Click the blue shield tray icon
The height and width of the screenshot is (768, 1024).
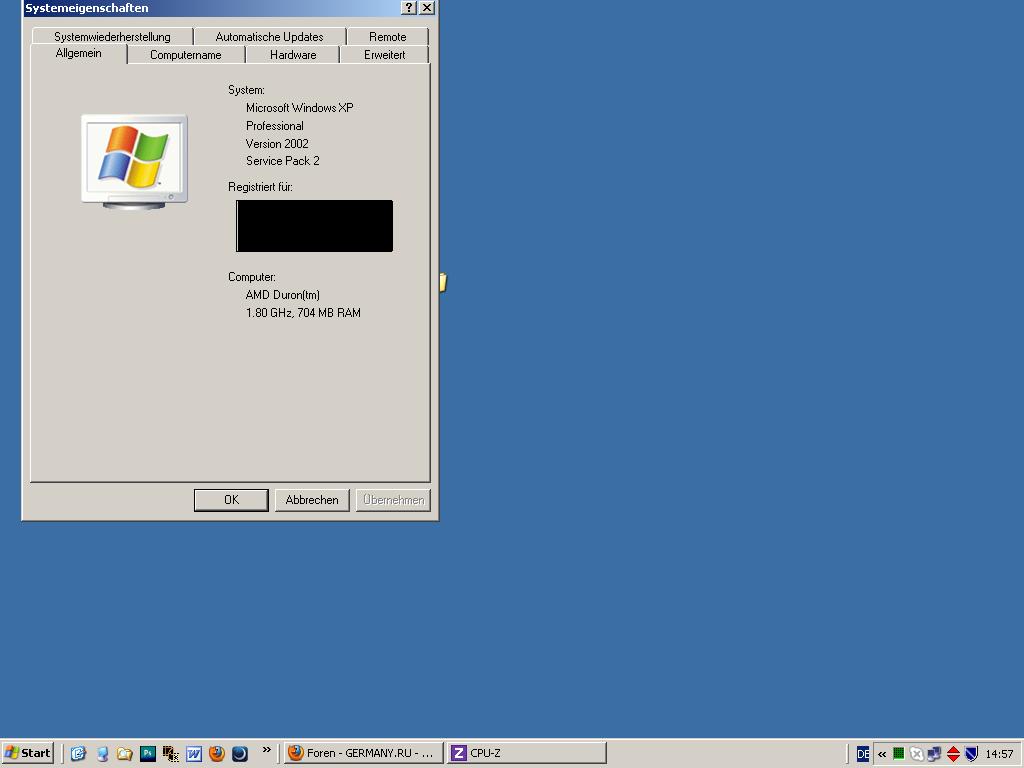click(971, 754)
